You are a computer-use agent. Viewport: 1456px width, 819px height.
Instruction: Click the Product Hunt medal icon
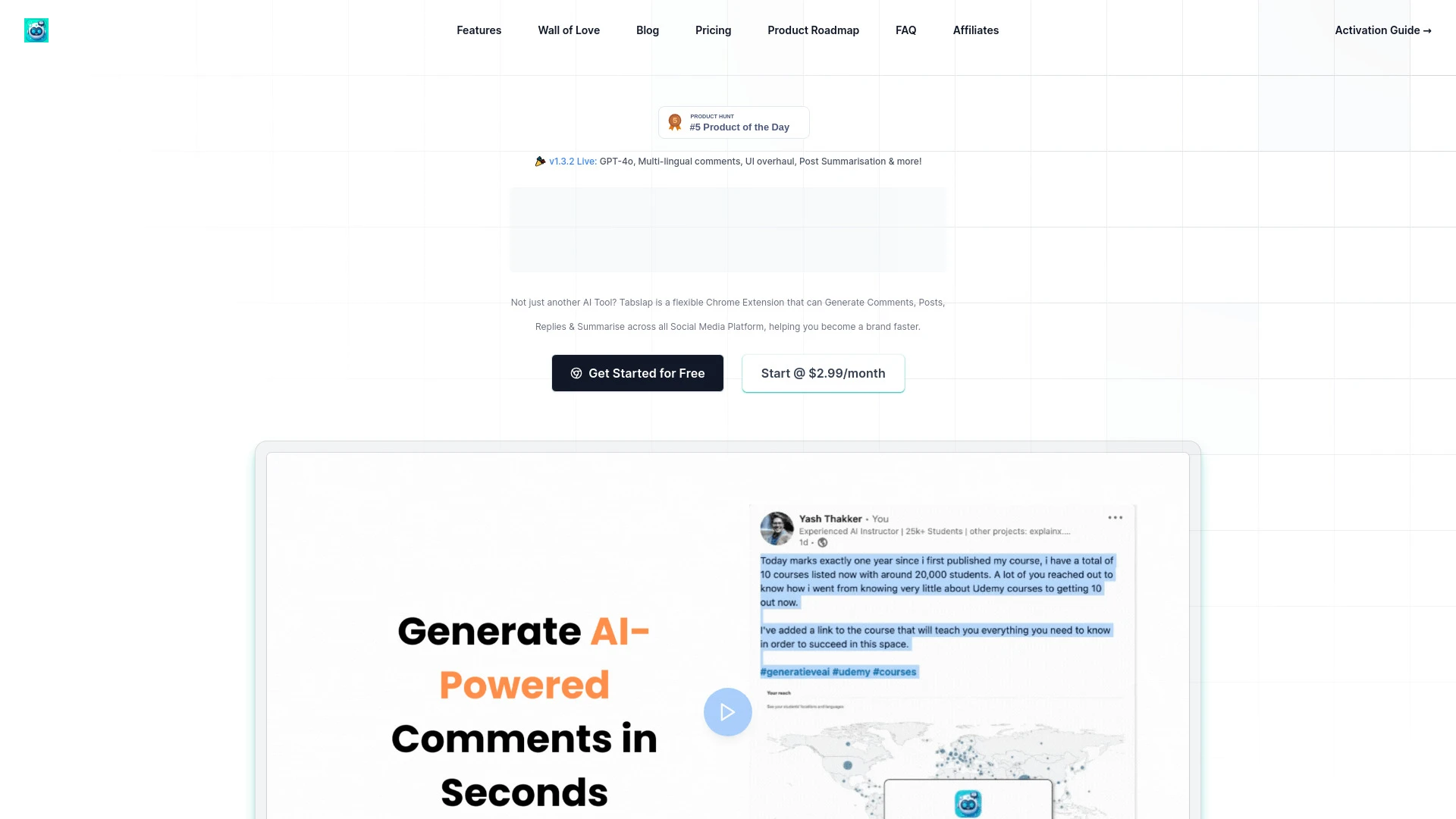tap(675, 122)
